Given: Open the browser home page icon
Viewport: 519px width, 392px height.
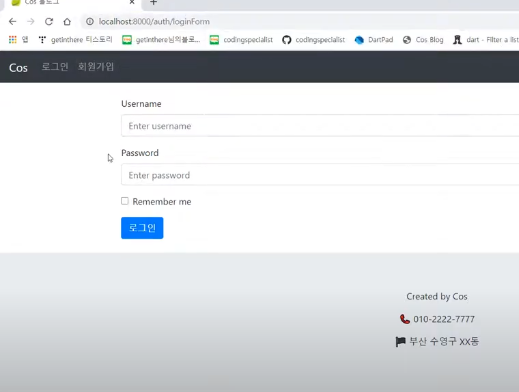Looking at the screenshot, I should 67,22.
